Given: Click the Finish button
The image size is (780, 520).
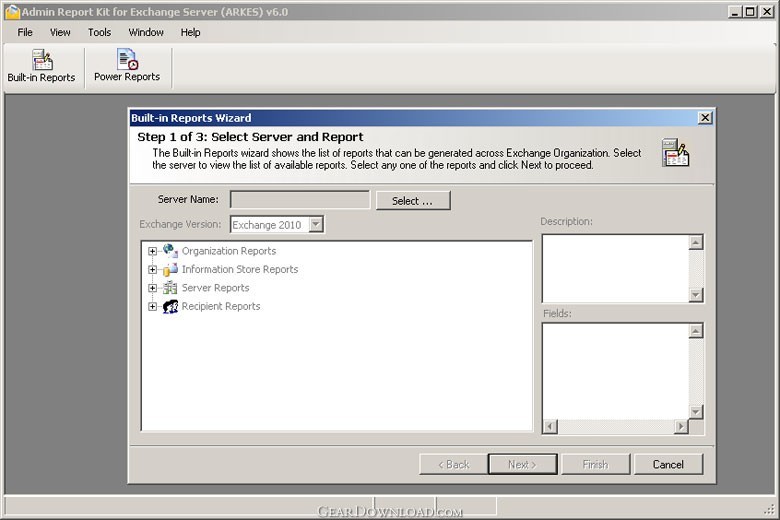Looking at the screenshot, I should (x=595, y=464).
